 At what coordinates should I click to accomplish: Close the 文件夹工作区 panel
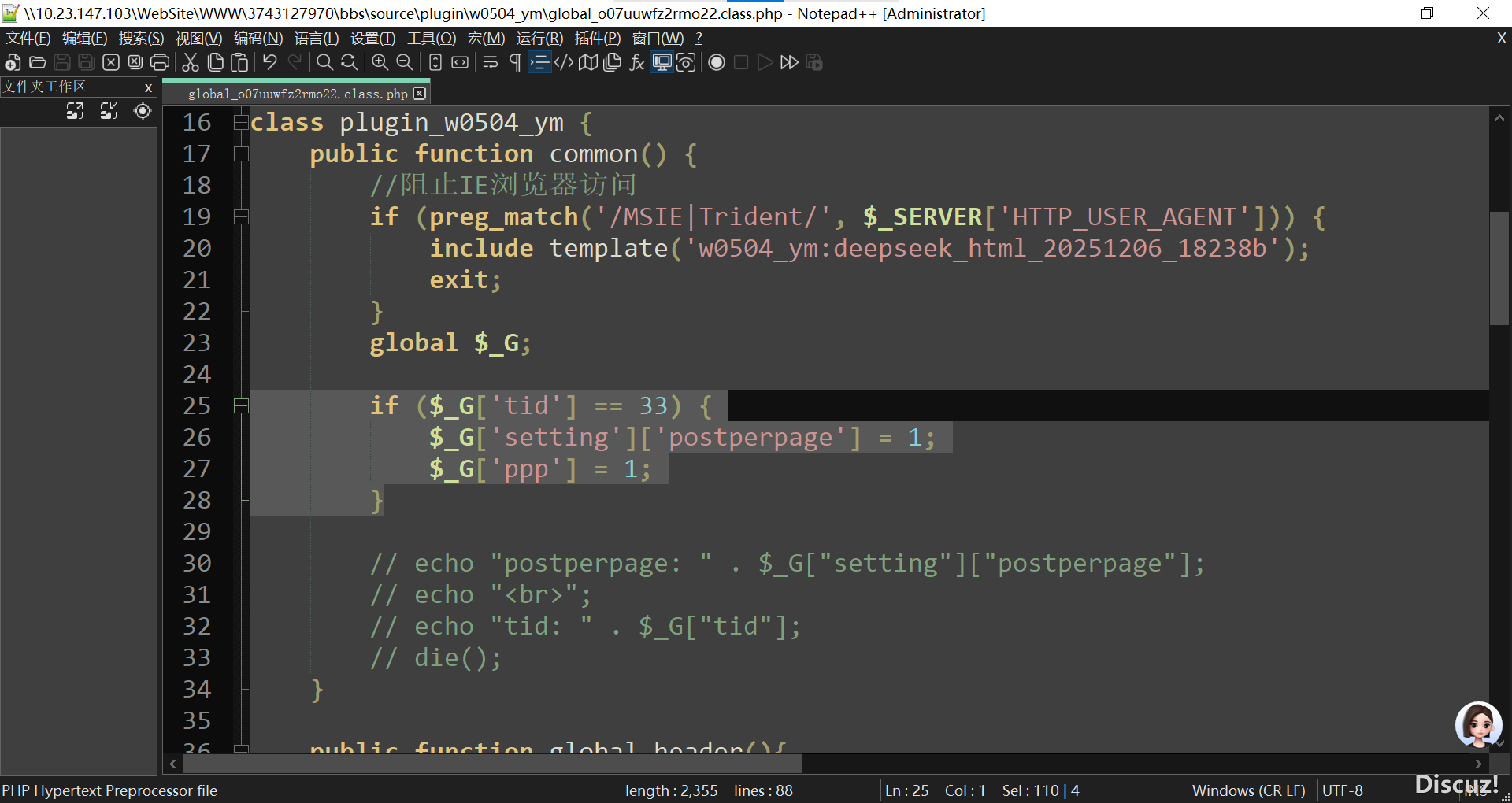(x=148, y=87)
